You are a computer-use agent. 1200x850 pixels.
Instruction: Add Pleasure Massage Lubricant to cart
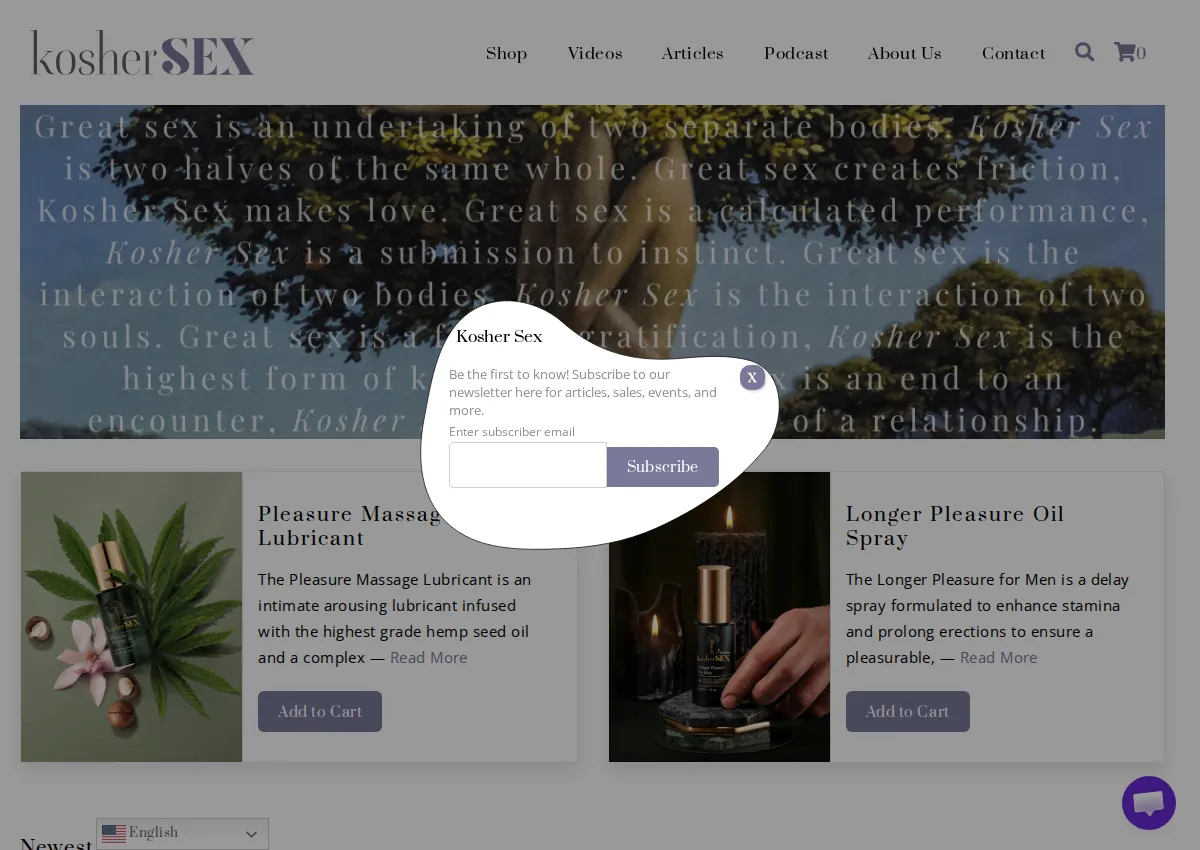(x=320, y=712)
